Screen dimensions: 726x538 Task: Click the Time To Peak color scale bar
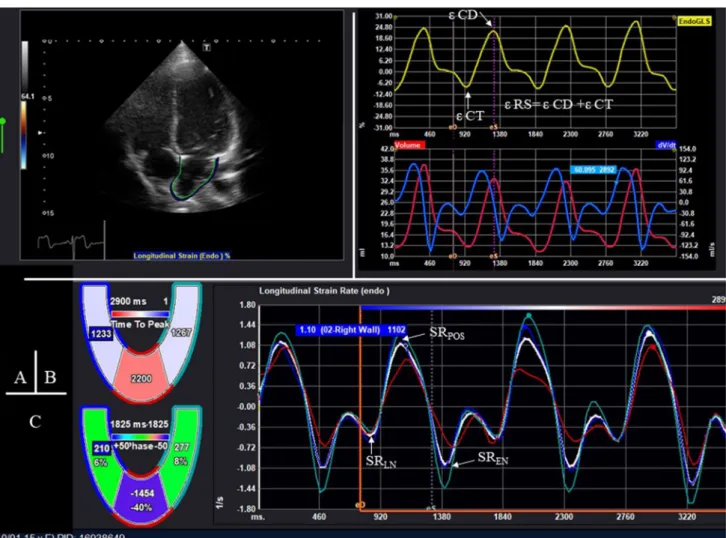[141, 314]
